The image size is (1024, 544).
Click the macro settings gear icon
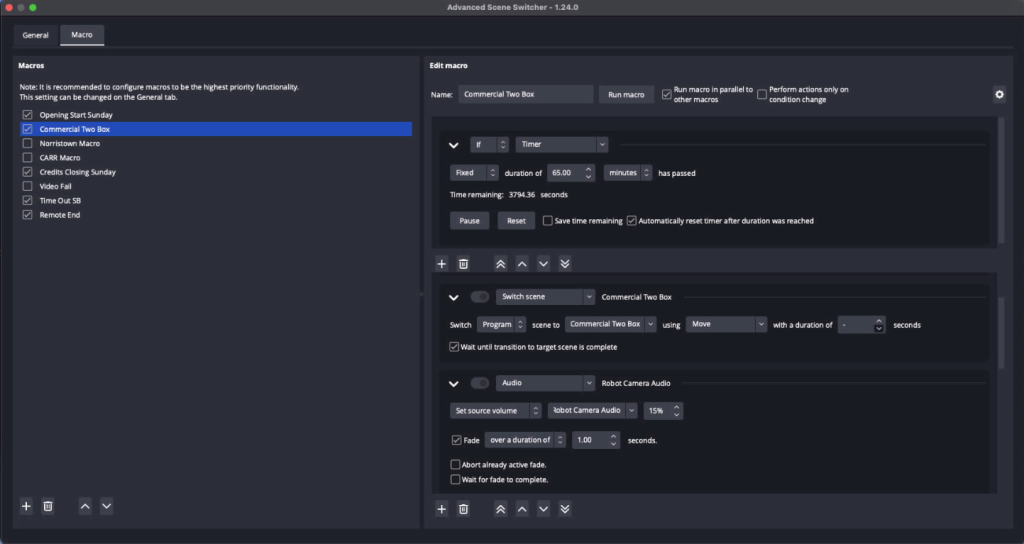coord(998,94)
